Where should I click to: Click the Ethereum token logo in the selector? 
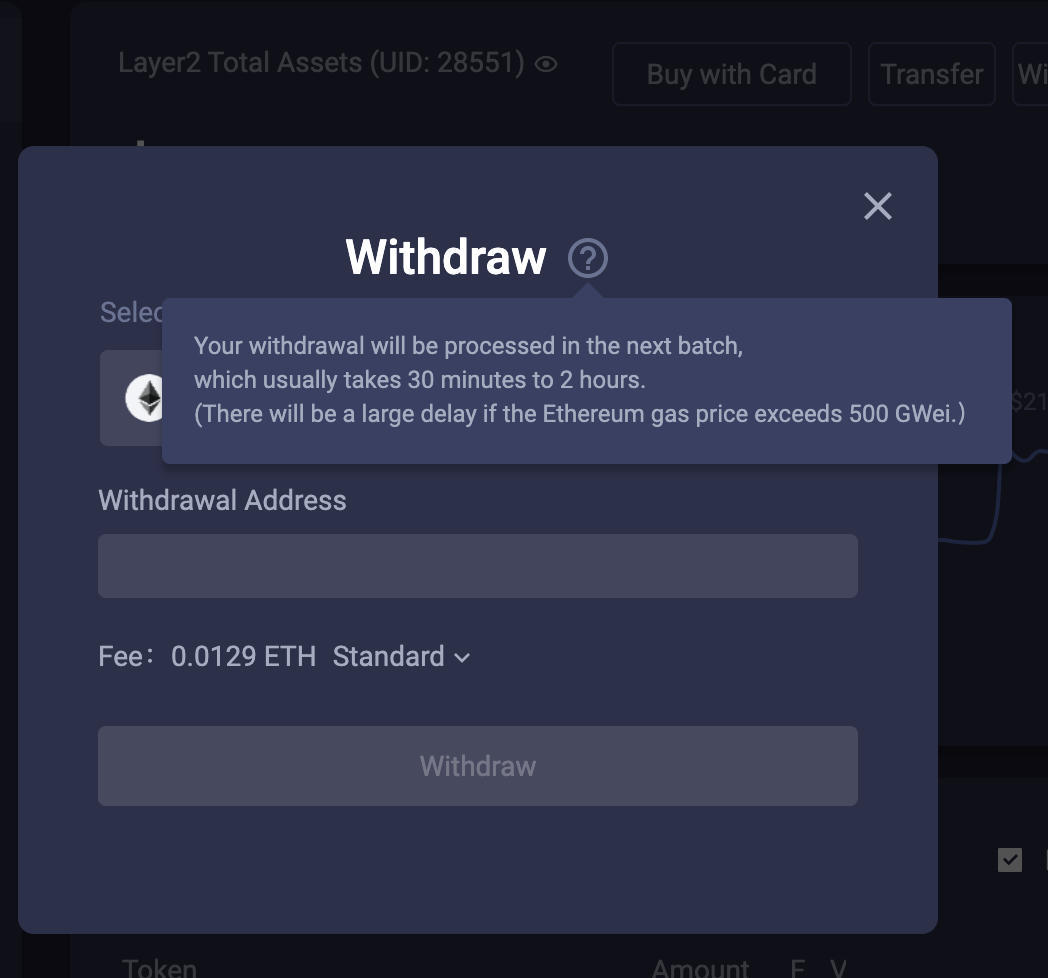click(x=148, y=398)
